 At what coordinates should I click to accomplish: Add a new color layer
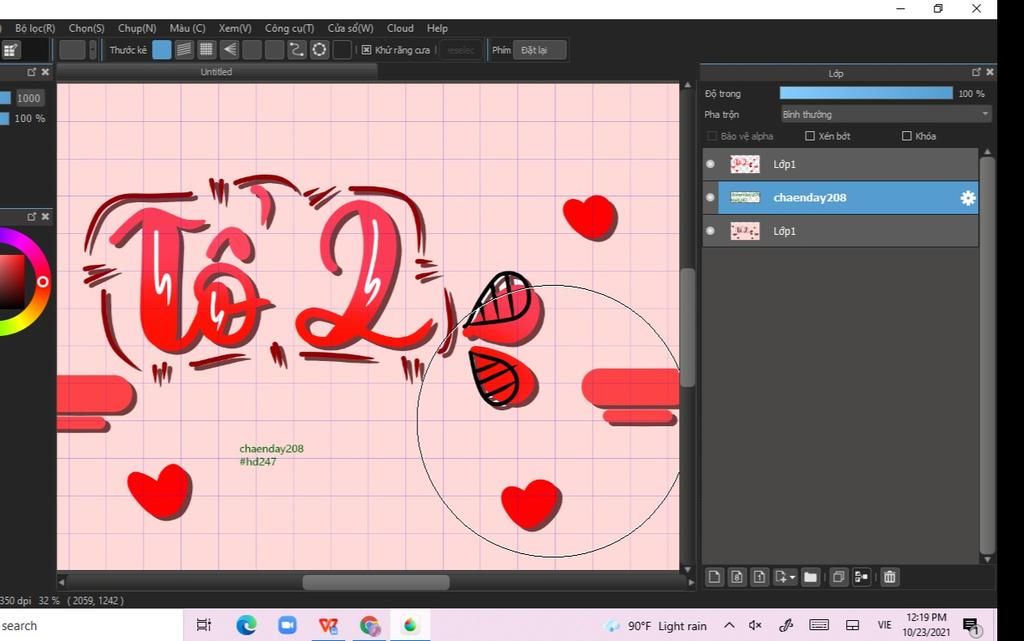click(x=714, y=577)
